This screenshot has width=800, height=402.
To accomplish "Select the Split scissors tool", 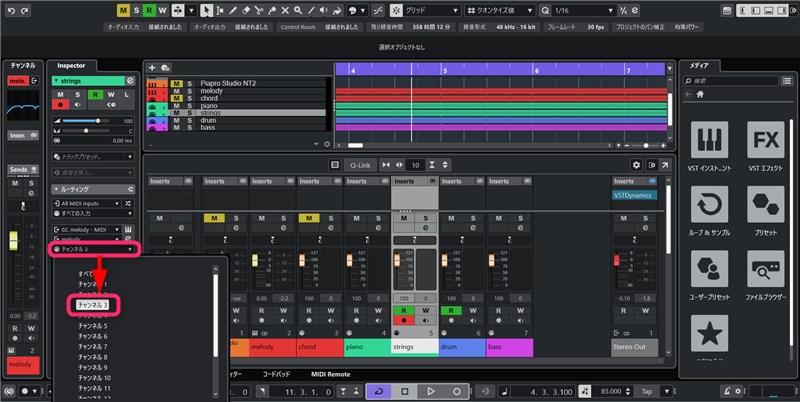I will click(259, 10).
